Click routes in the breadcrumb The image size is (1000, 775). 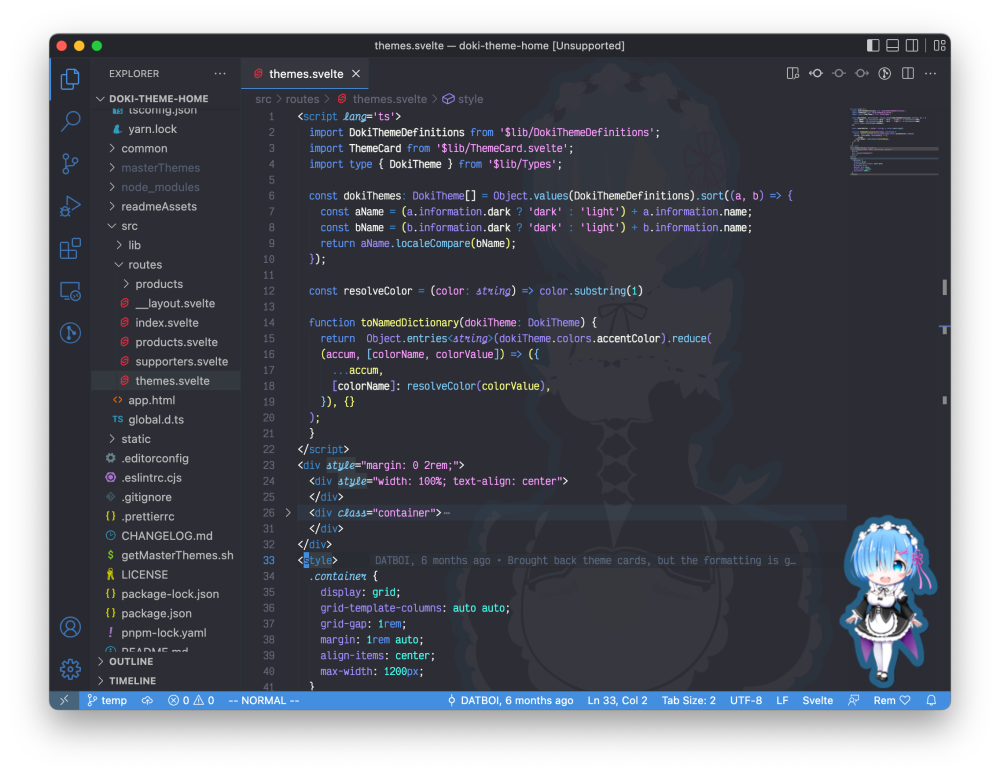[x=302, y=99]
